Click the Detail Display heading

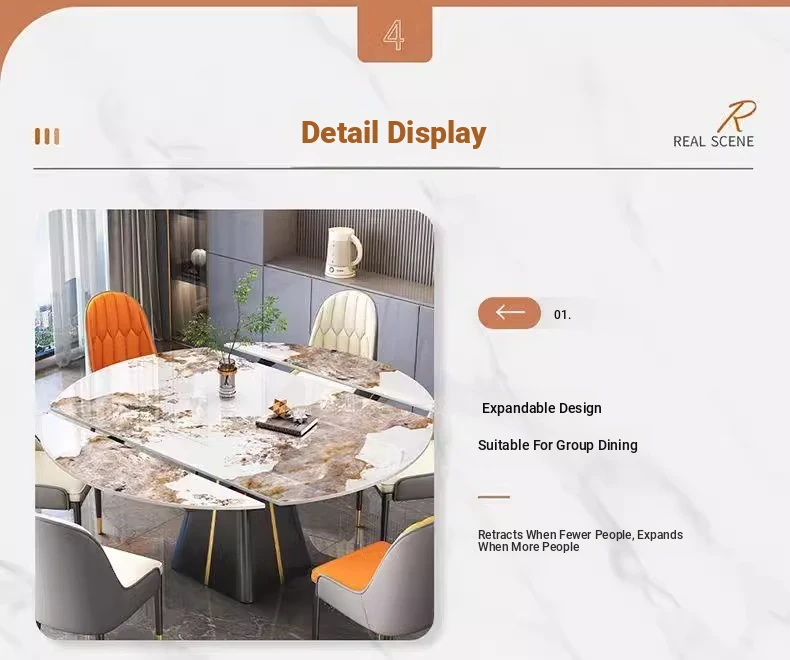point(393,133)
